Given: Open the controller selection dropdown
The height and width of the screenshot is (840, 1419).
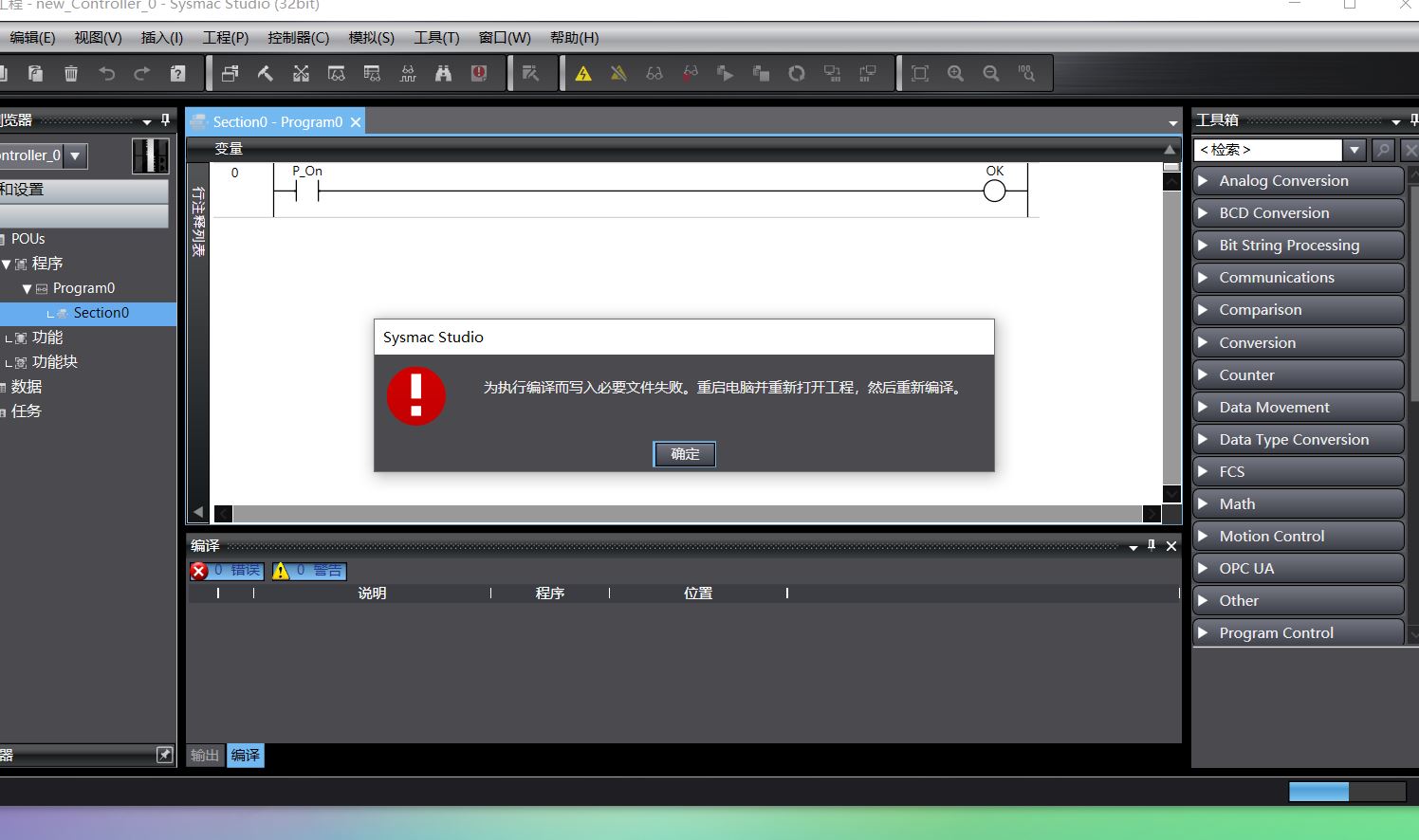Looking at the screenshot, I should pyautogui.click(x=75, y=155).
